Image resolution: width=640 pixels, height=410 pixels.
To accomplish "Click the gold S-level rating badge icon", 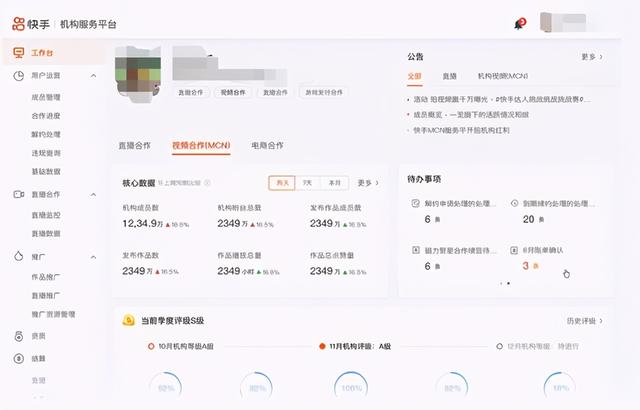I will [x=128, y=321].
